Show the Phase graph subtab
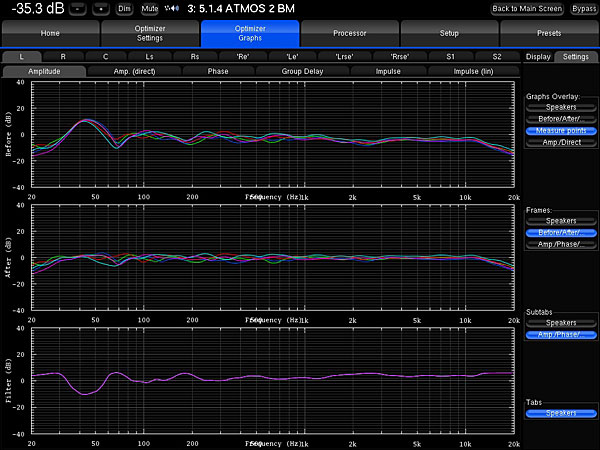Viewport: 600px width, 450px height. point(218,72)
